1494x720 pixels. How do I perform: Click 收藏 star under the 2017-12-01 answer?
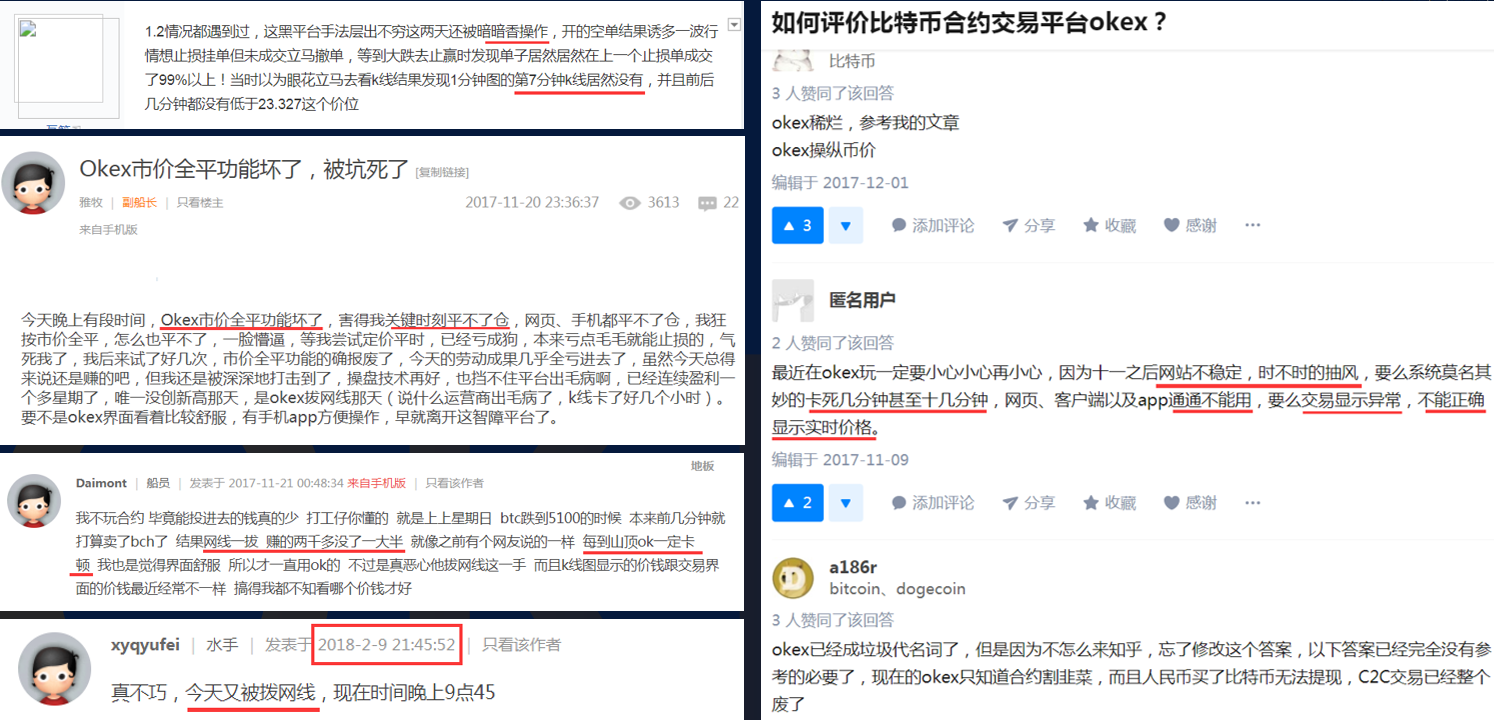coord(1109,225)
